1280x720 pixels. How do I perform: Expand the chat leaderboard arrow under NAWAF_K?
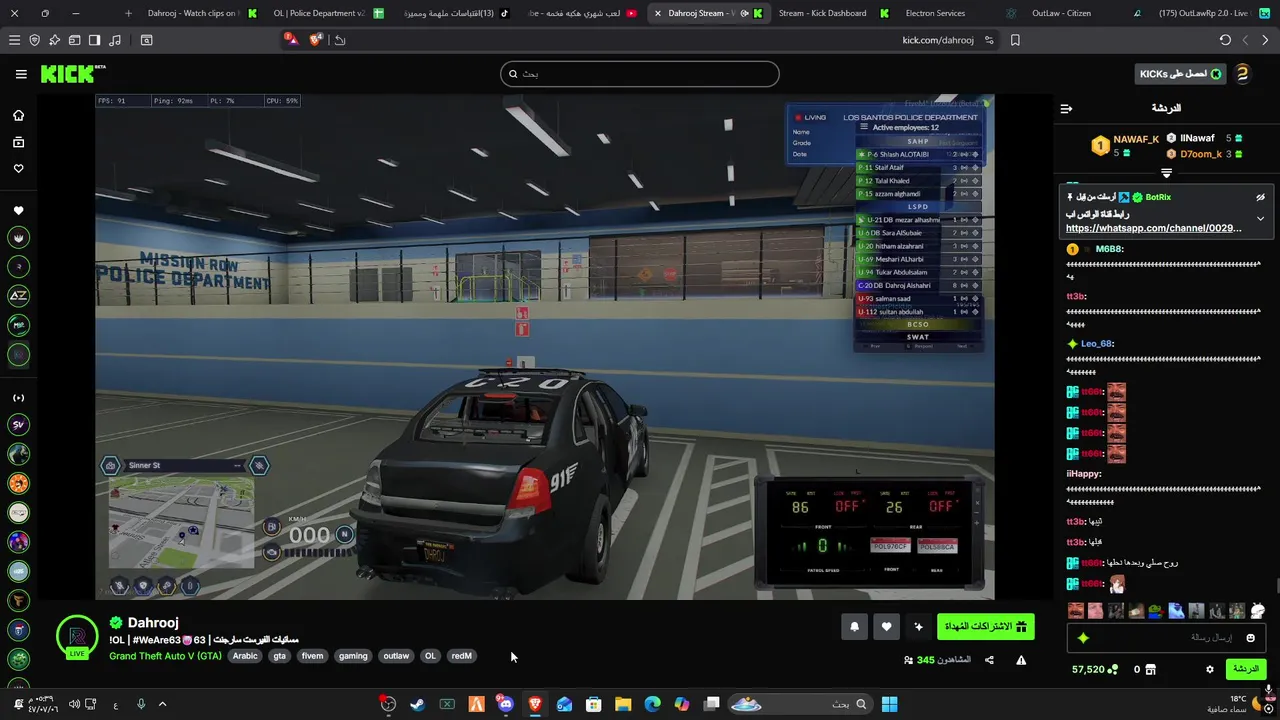(x=1166, y=173)
